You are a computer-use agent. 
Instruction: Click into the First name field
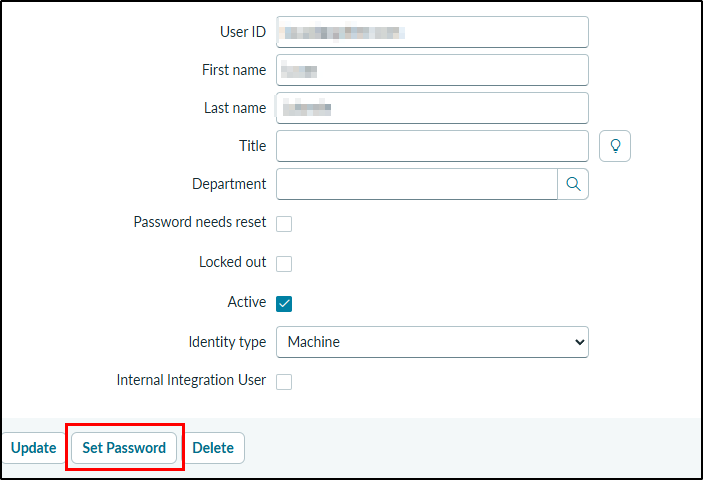coord(432,70)
